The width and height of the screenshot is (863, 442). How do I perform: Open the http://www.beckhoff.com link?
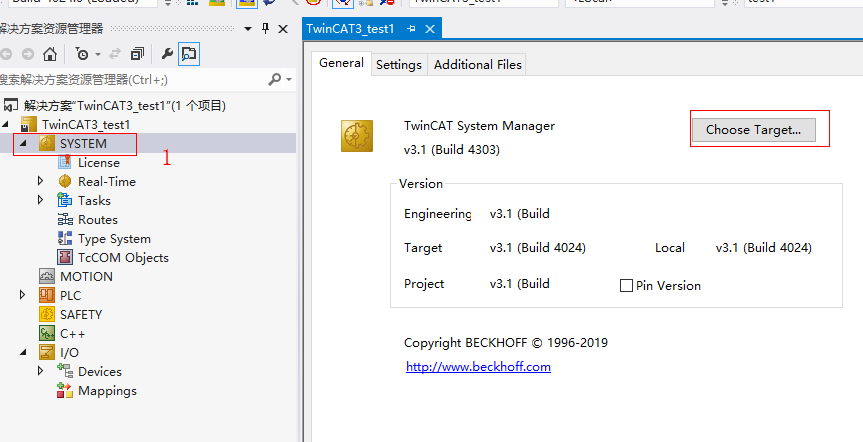coord(478,367)
